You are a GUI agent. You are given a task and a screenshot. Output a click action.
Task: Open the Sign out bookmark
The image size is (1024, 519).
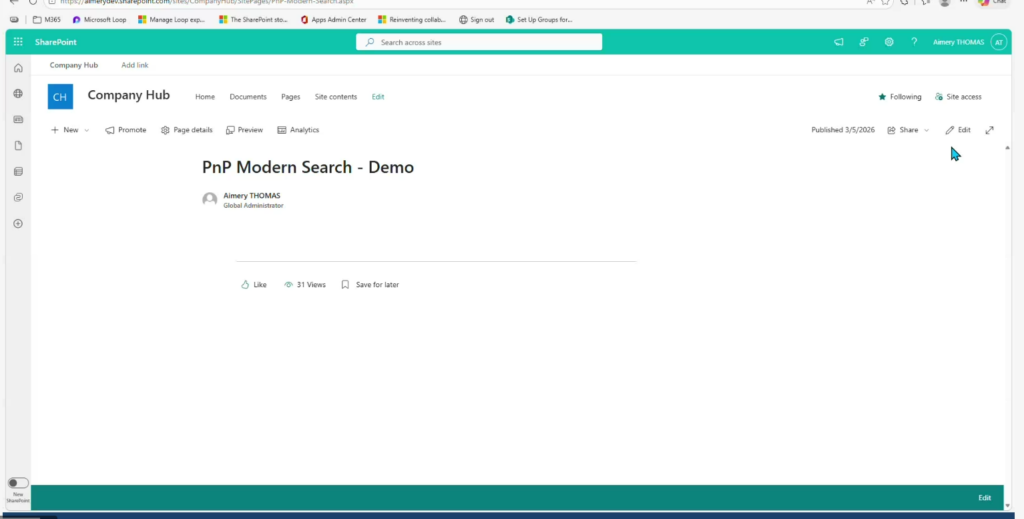tap(477, 20)
